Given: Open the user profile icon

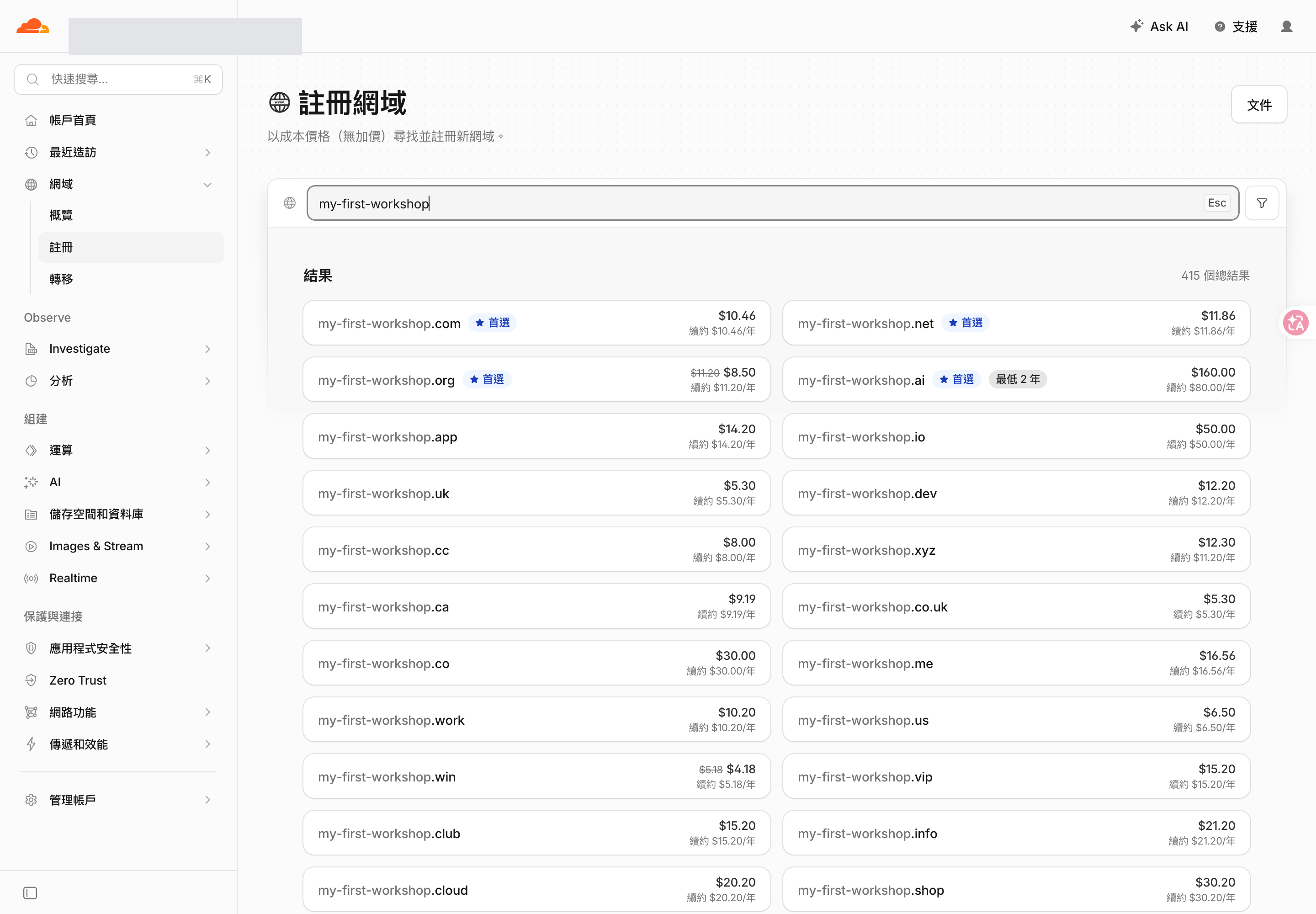Looking at the screenshot, I should [x=1286, y=27].
